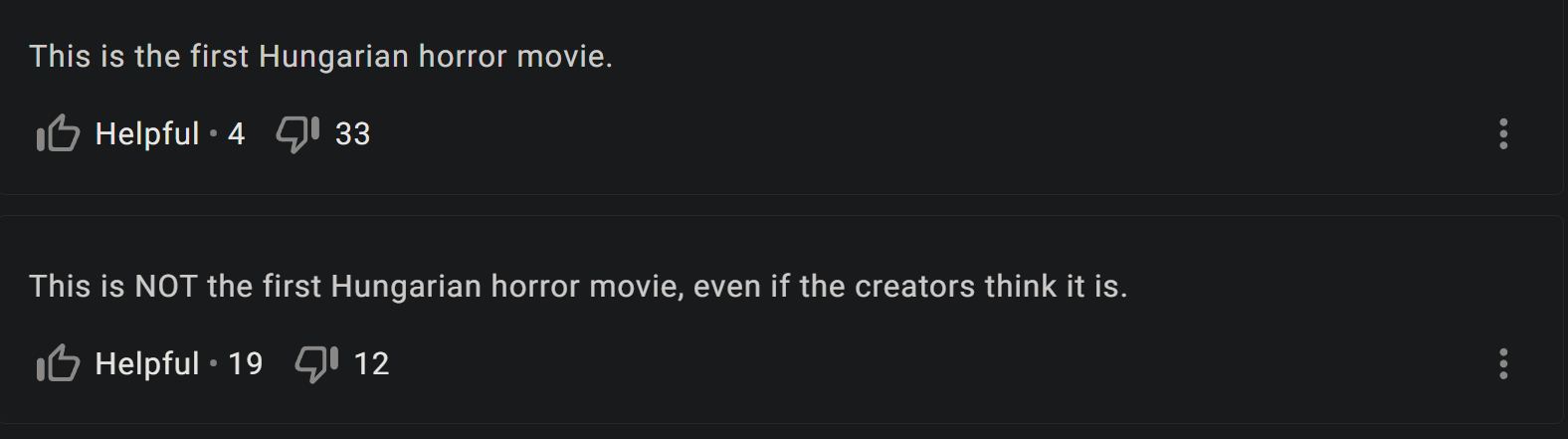Screen dimensions: 1568x439
Task: Click the phrase 'even if the creators think it is'
Action: click(909, 287)
